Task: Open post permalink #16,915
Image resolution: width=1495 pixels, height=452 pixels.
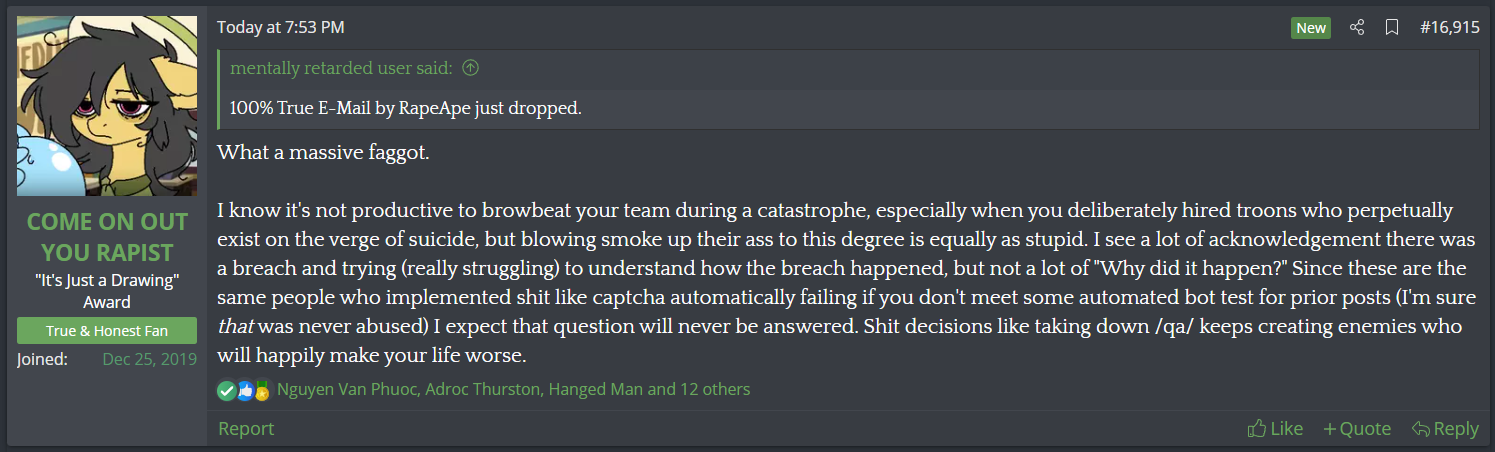Action: point(1449,28)
